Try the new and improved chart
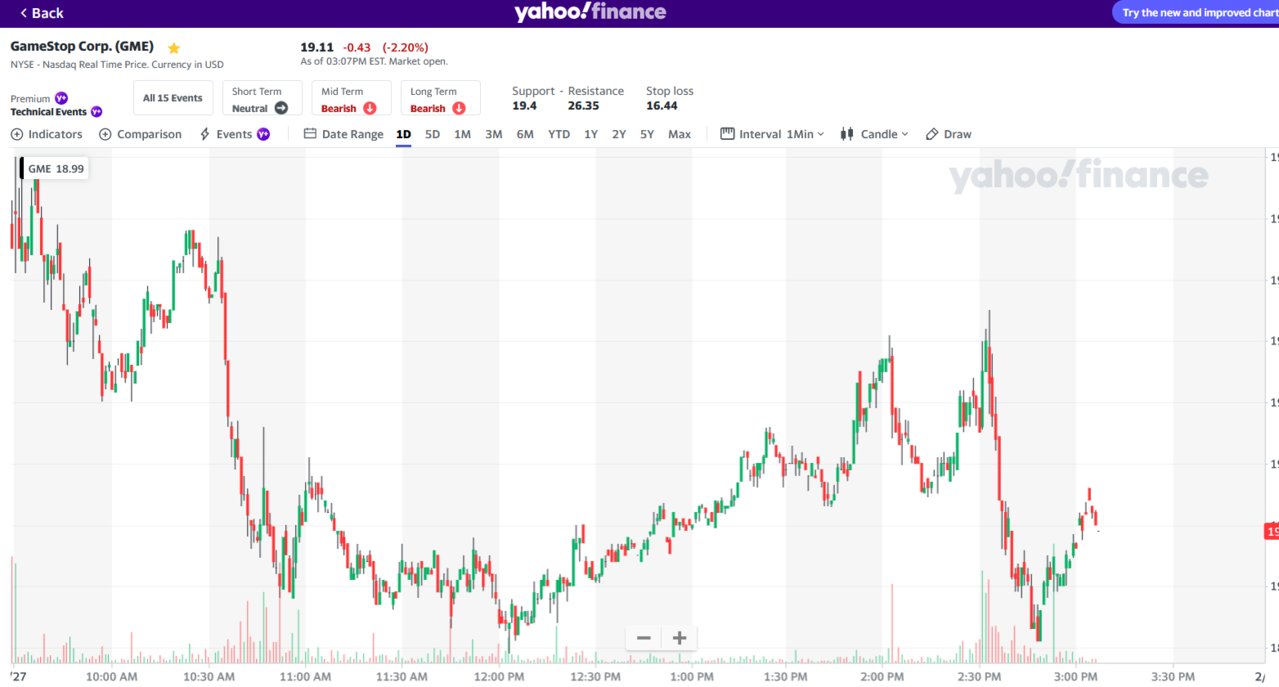Image resolution: width=1279 pixels, height=687 pixels. [1198, 12]
